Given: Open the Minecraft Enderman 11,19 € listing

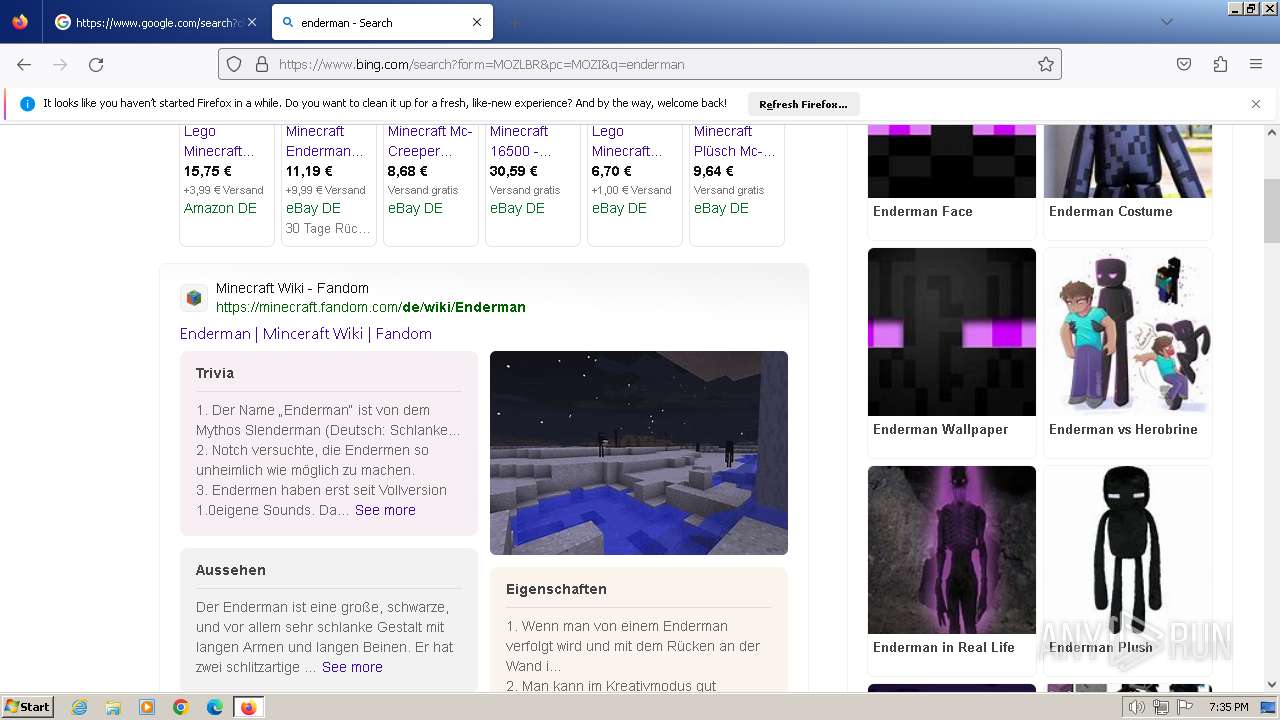Looking at the screenshot, I should coord(329,184).
